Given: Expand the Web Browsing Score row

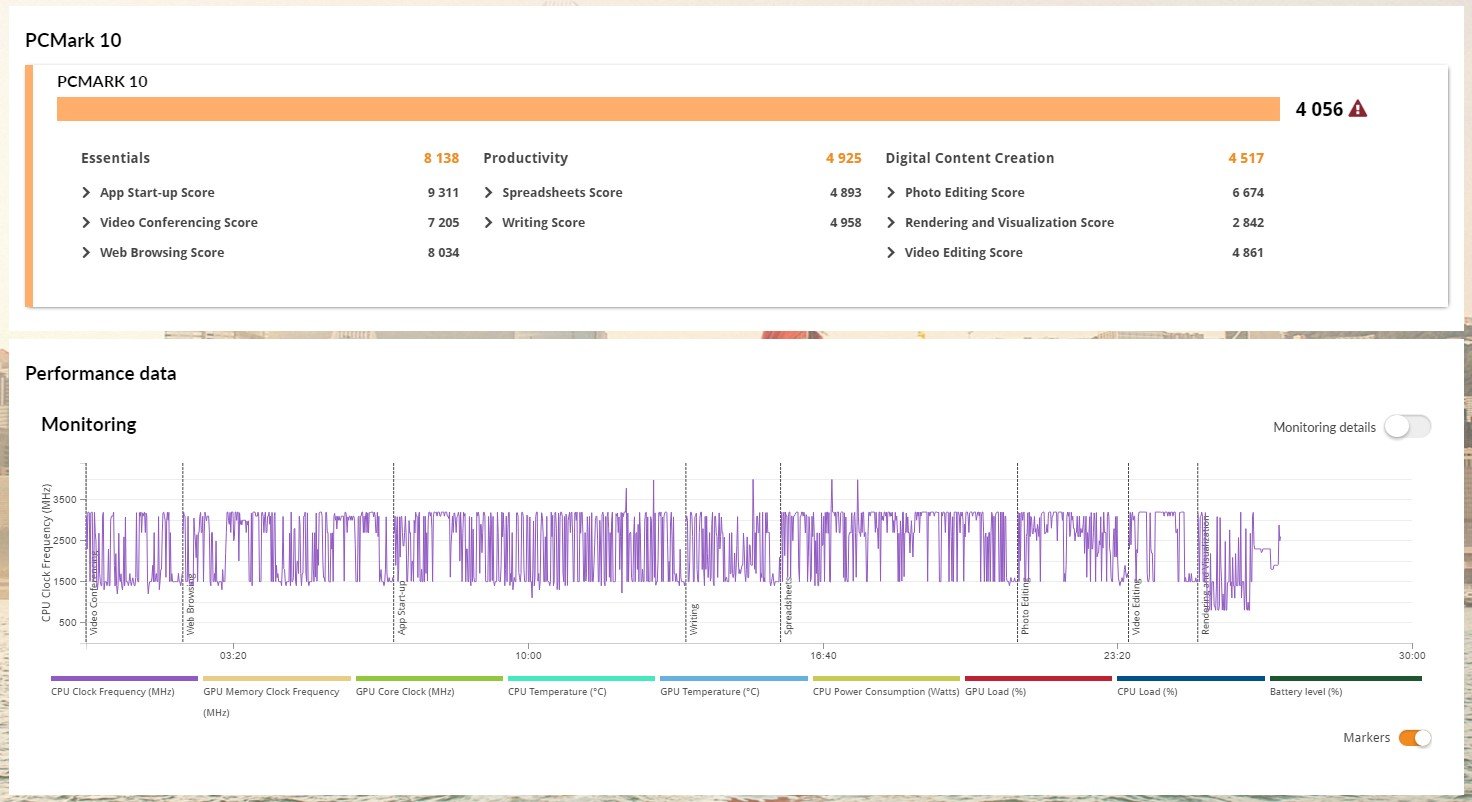Looking at the screenshot, I should [x=87, y=253].
